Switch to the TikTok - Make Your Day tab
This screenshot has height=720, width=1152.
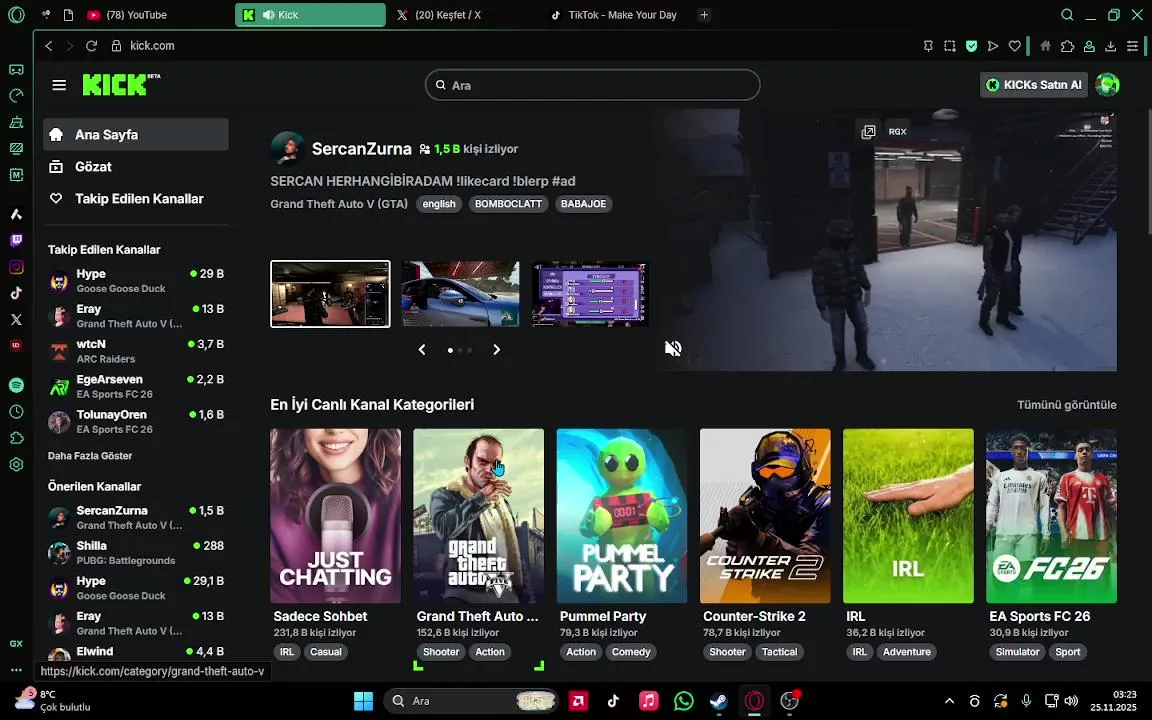(614, 15)
